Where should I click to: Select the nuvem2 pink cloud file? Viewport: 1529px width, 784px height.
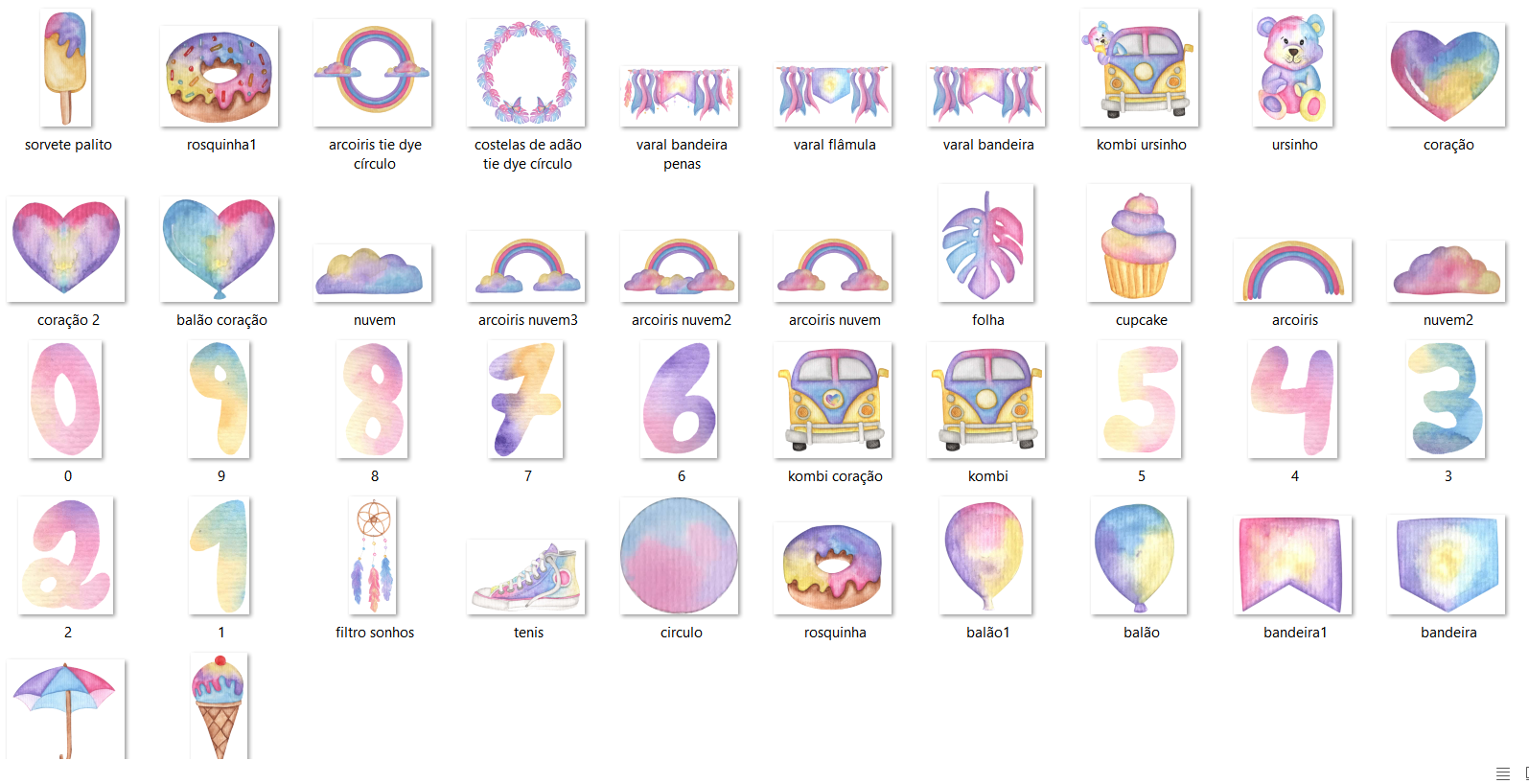[x=1447, y=272]
